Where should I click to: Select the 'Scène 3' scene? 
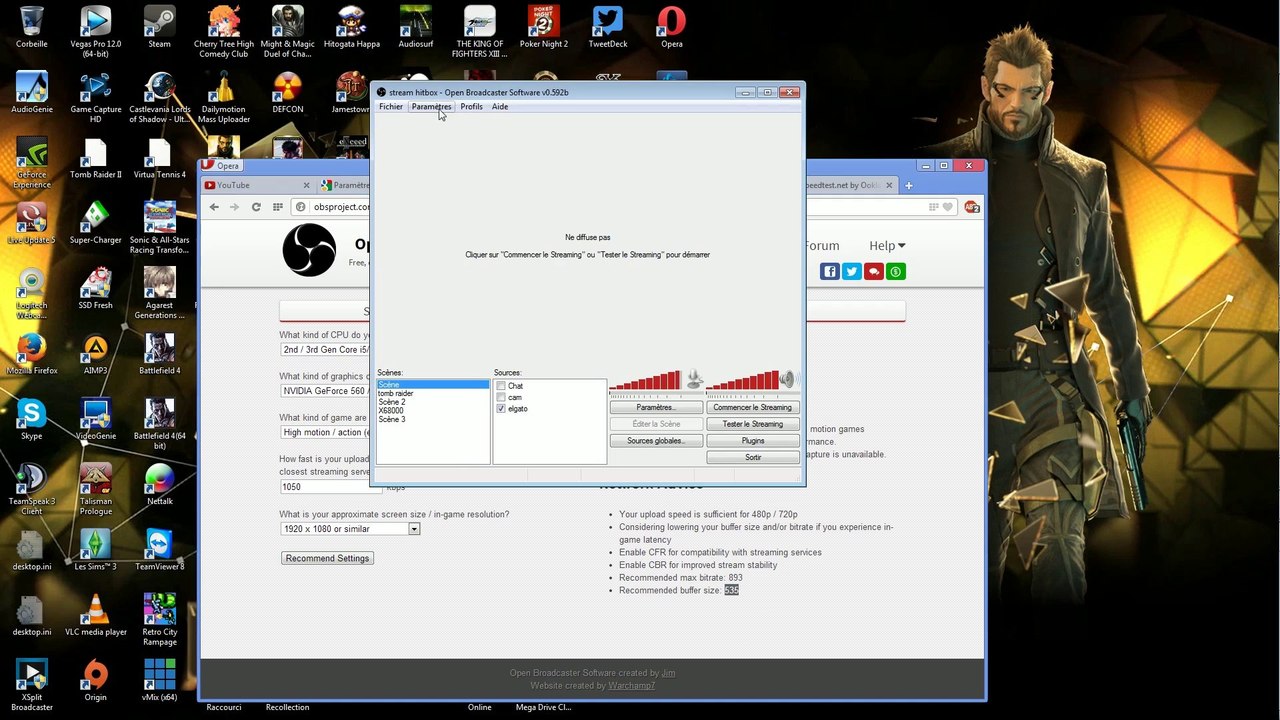pos(392,419)
